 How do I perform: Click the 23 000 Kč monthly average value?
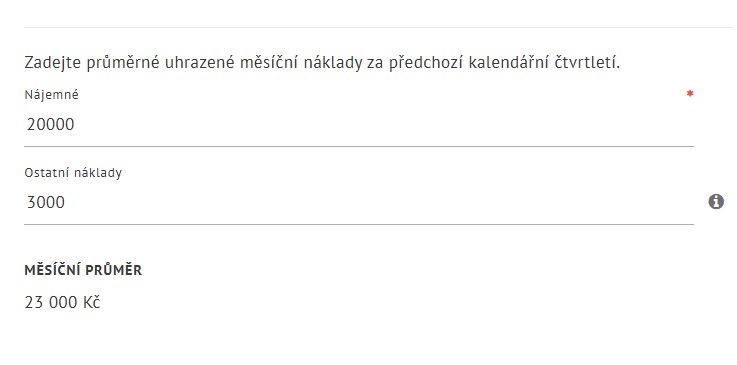(x=62, y=303)
